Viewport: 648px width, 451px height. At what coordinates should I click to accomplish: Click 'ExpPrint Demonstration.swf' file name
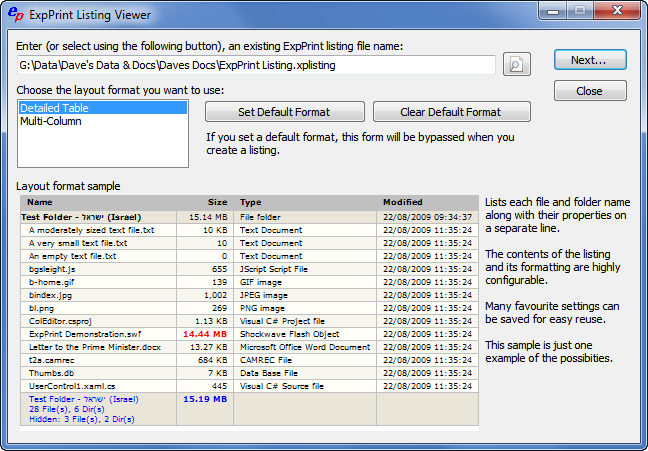(85, 334)
